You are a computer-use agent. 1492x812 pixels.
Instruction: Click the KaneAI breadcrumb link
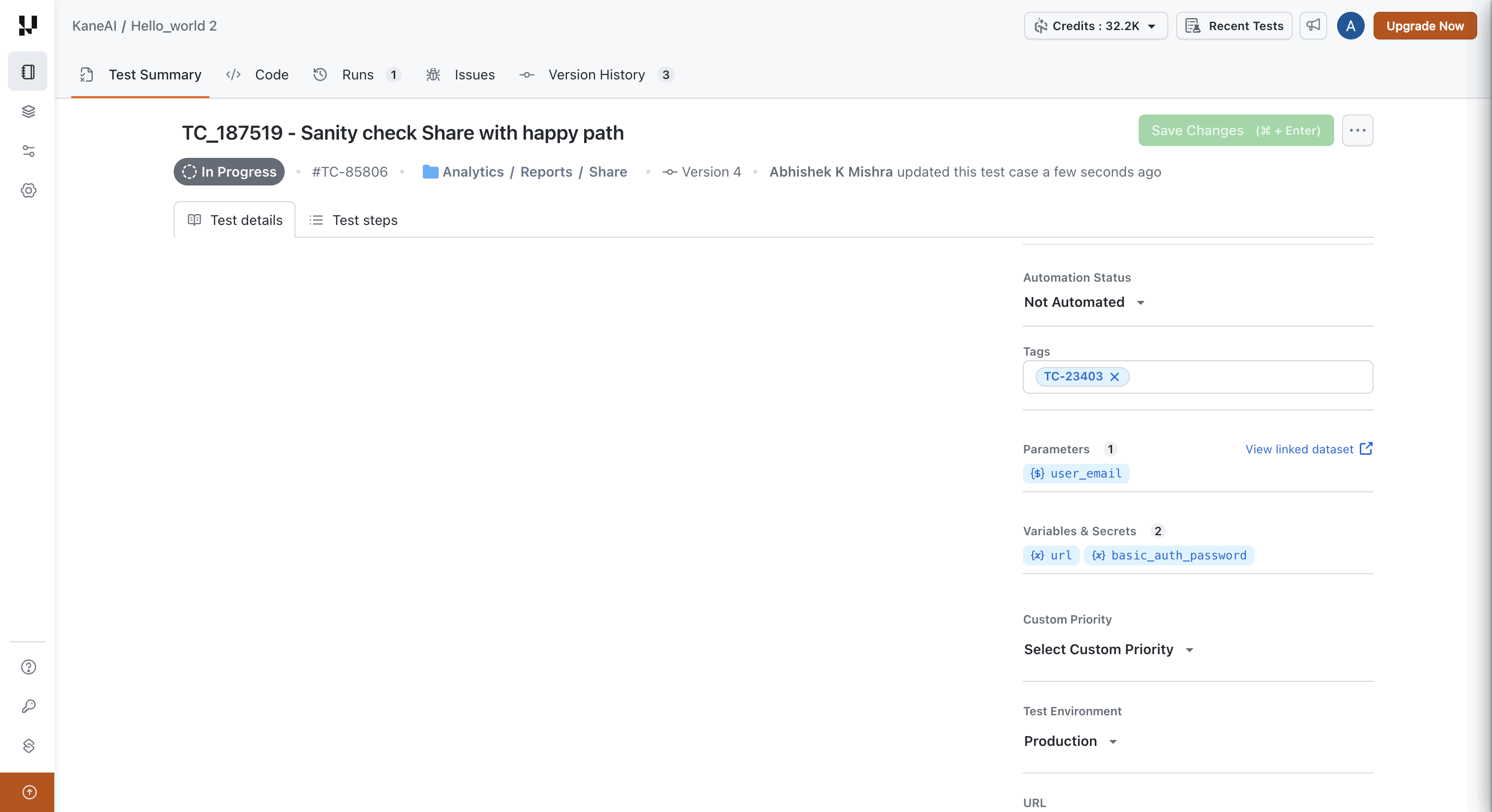point(94,26)
